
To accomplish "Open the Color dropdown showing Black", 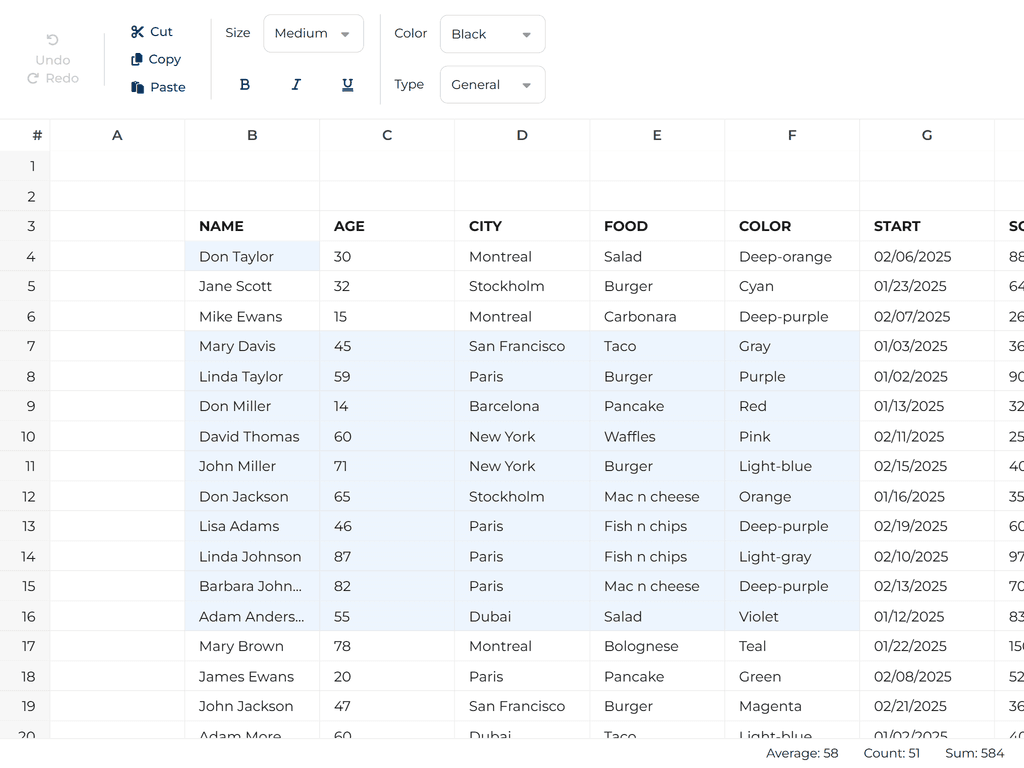I will point(492,33).
